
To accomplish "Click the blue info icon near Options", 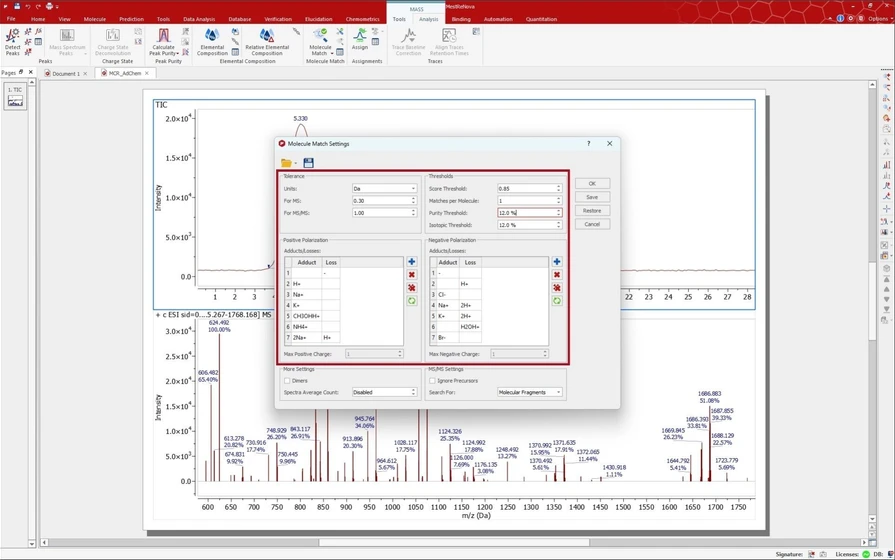I will (840, 18).
